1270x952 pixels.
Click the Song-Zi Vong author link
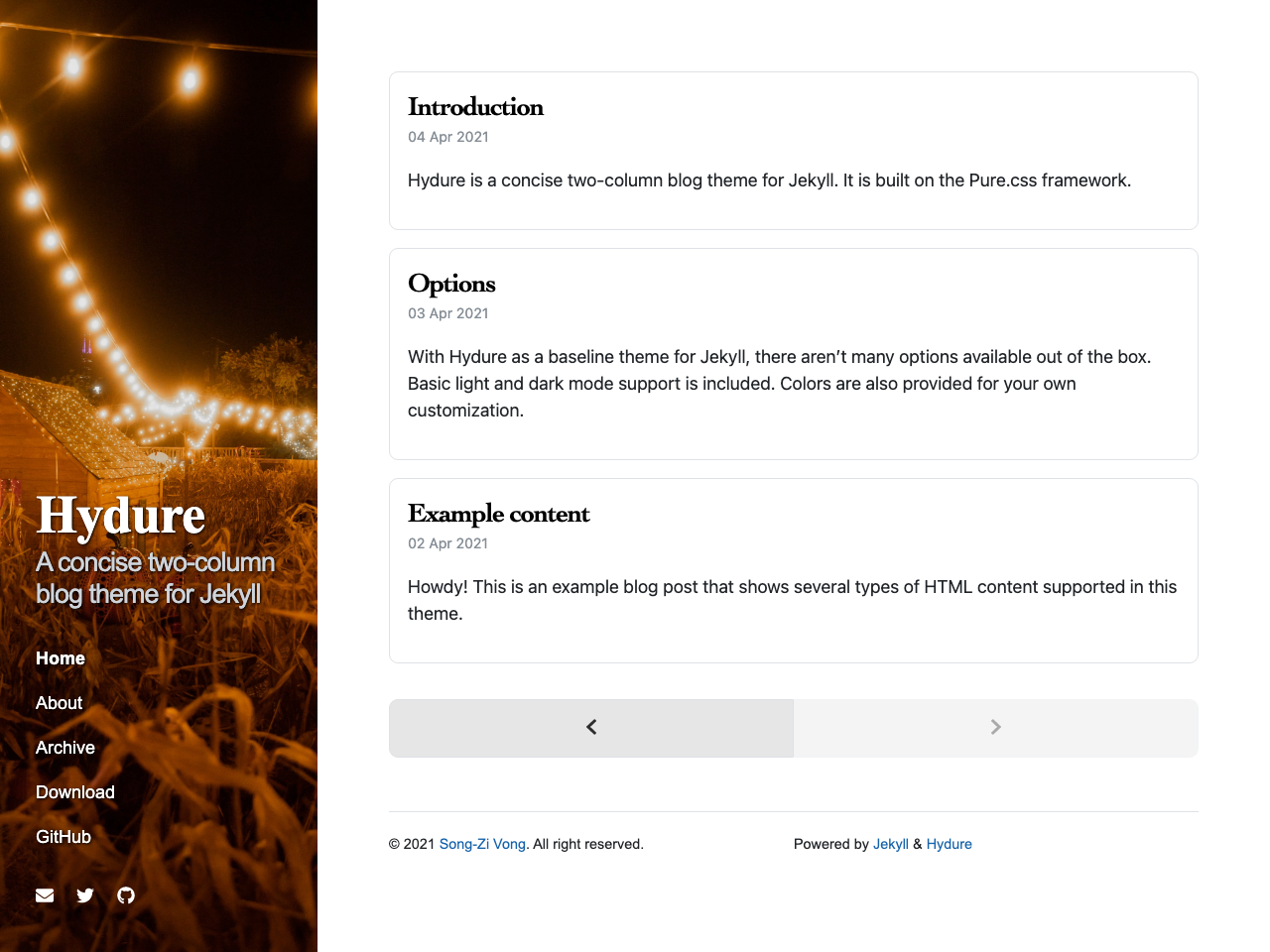[482, 844]
